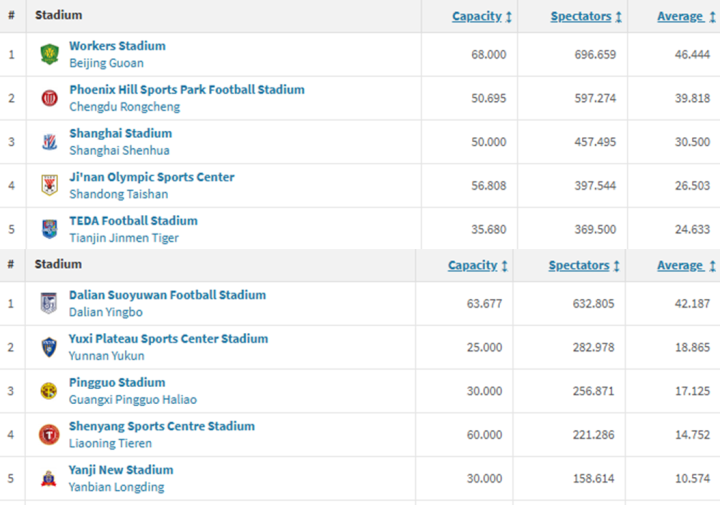Click the Beijing Guoan club crest

[x=49, y=54]
